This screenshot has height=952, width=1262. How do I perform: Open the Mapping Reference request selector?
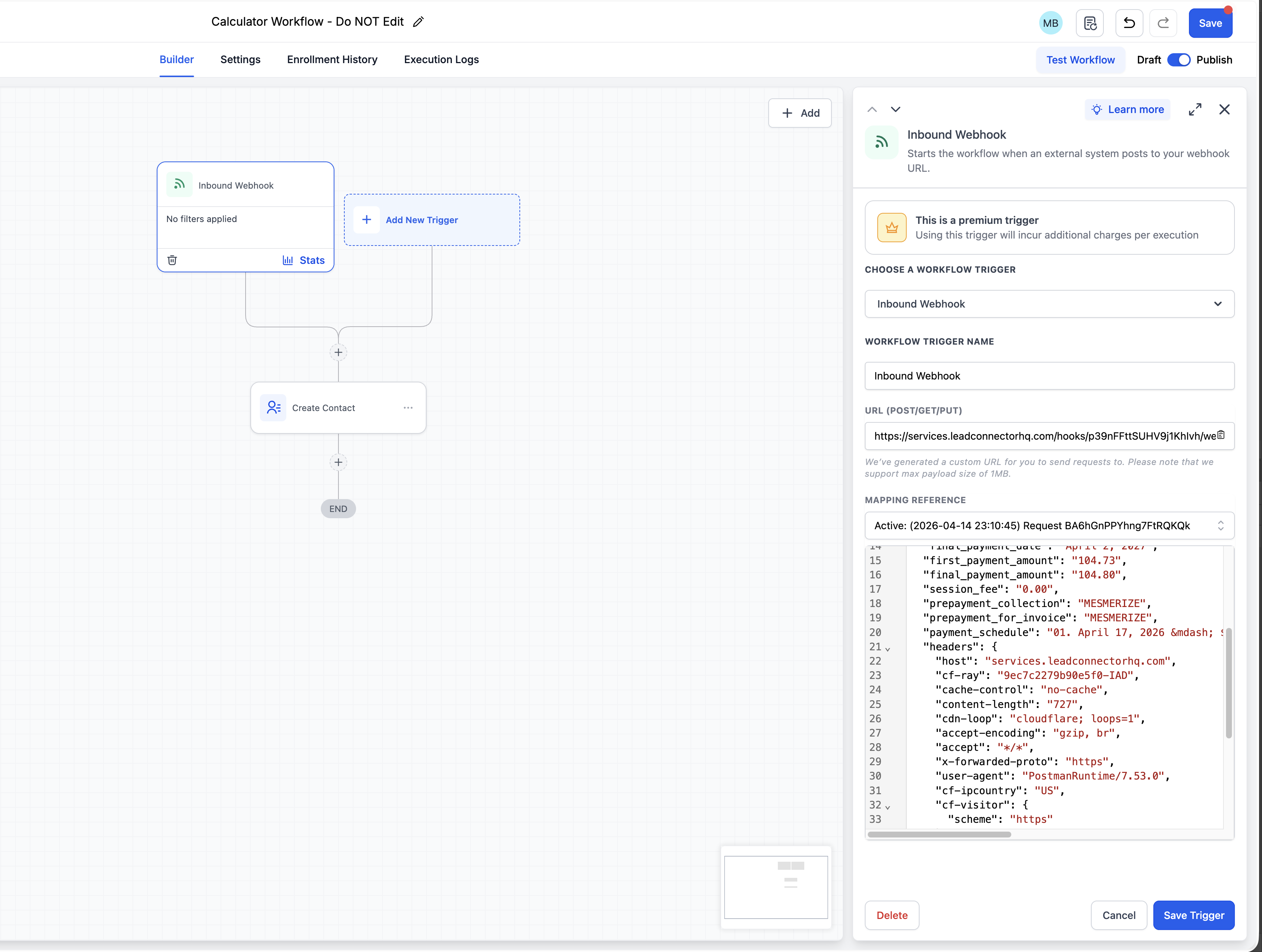click(1049, 526)
